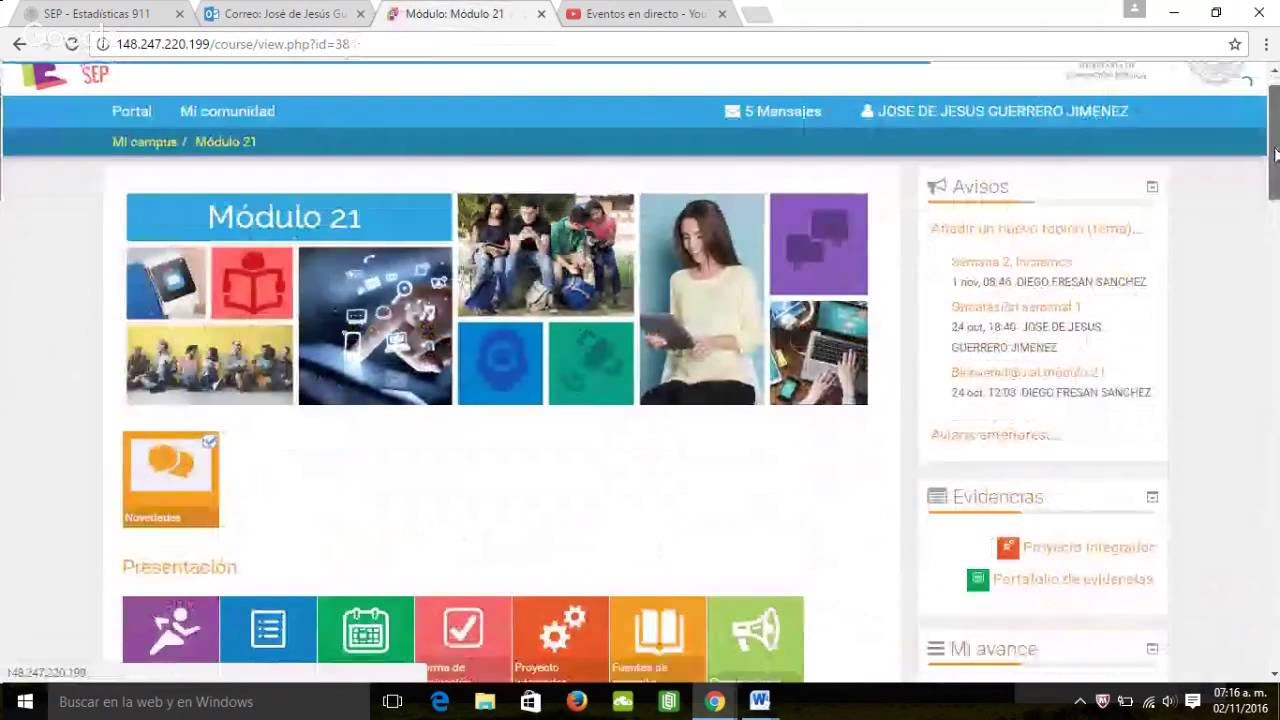The image size is (1280, 720).
Task: Open the announcement dated 24 oct, 12:03
Action: point(1028,372)
